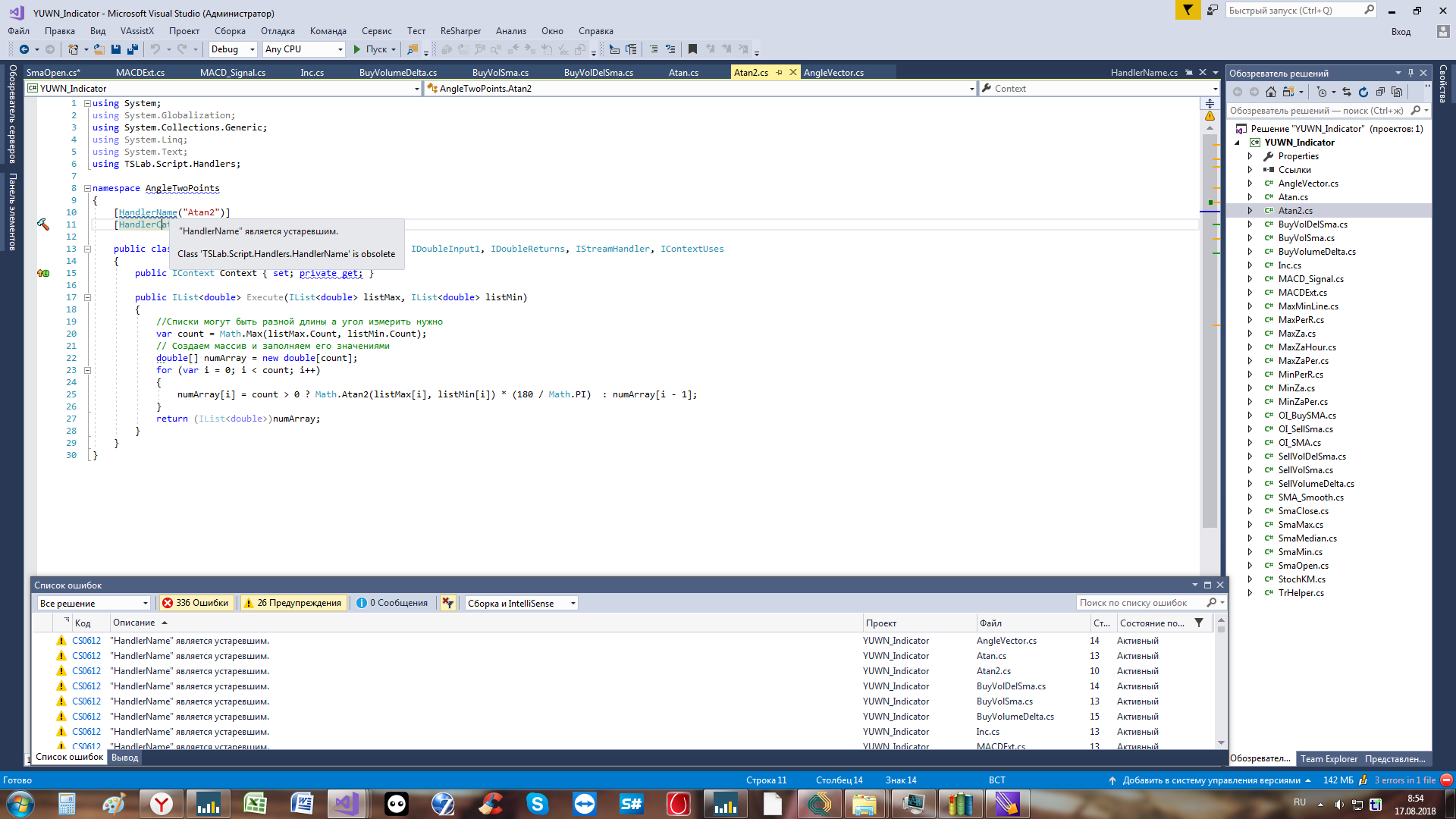Image resolution: width=1456 pixels, height=819 pixels.
Task: Toggle bookmark with the bookmark icon
Action: coord(692,49)
